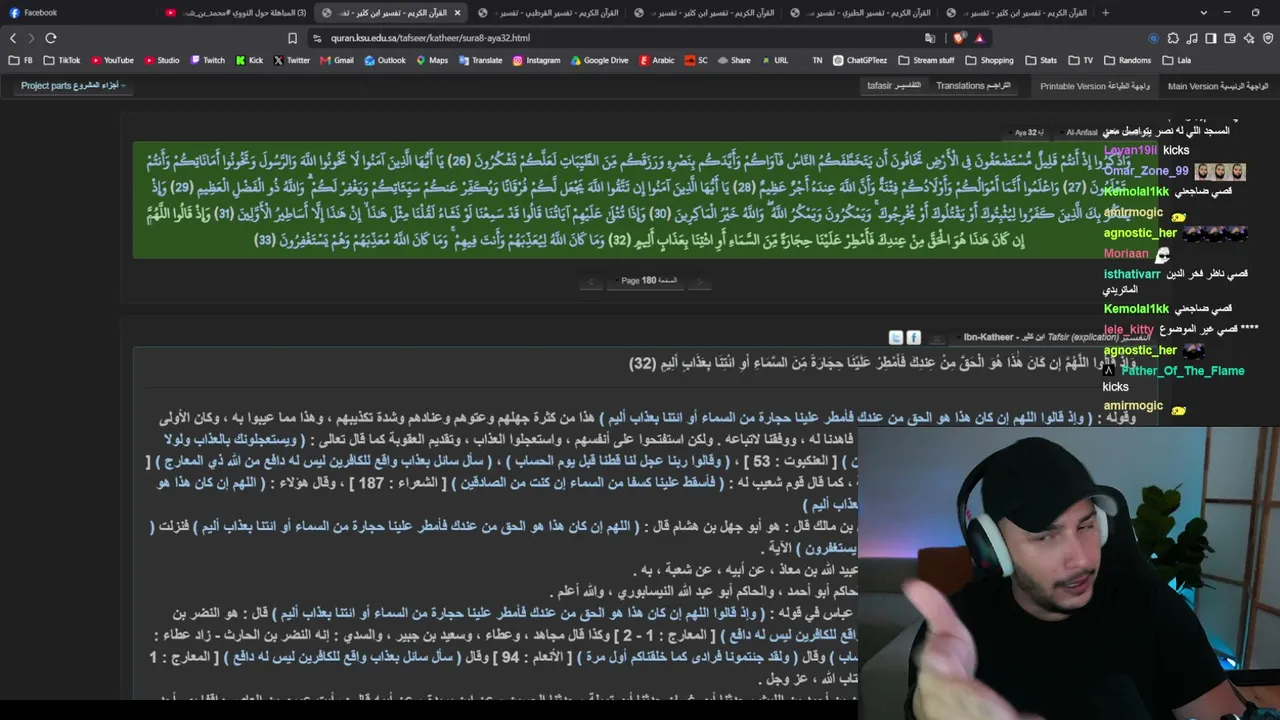Screen dimensions: 1280x720
Task: Share the tafsir on Facebook
Action: click(x=913, y=338)
